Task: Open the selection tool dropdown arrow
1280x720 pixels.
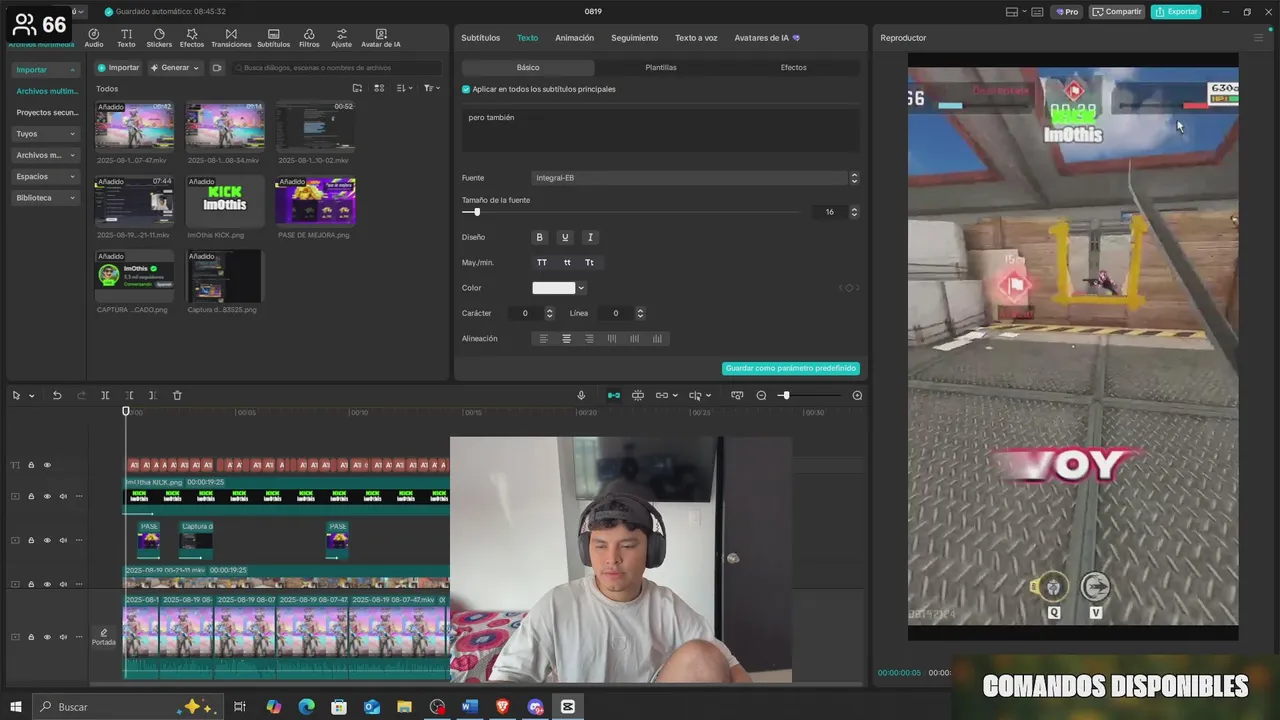Action: pos(31,396)
